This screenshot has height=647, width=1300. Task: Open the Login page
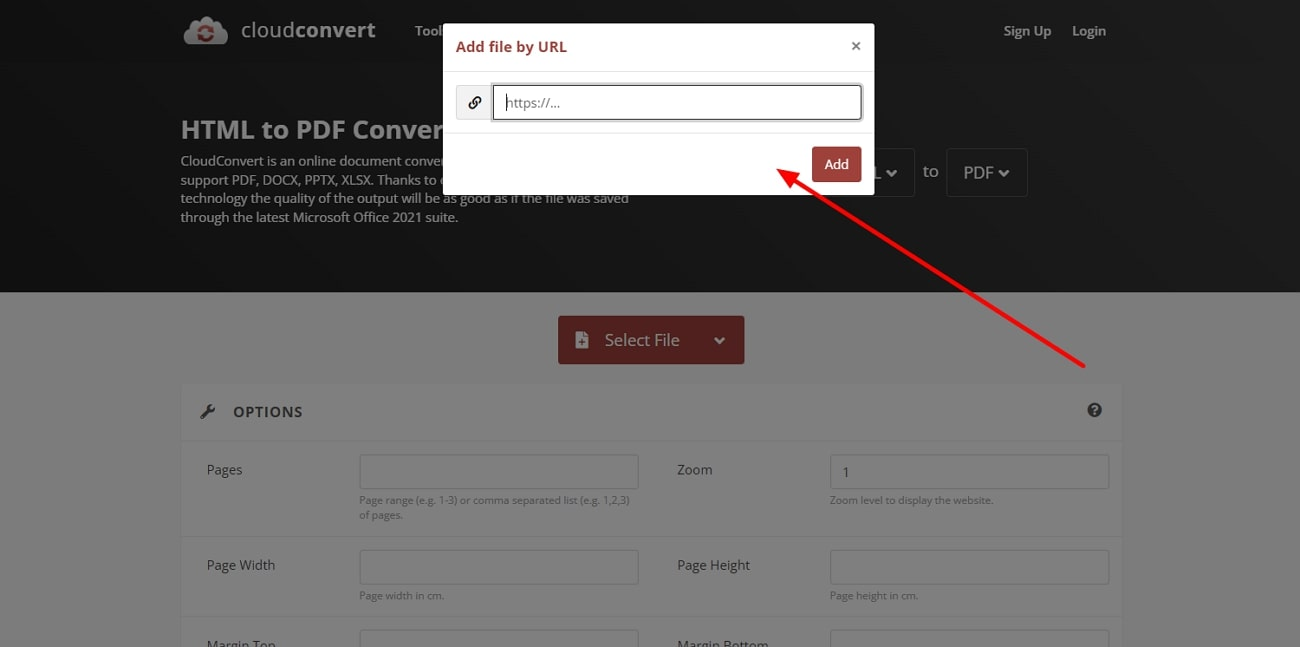click(1089, 31)
